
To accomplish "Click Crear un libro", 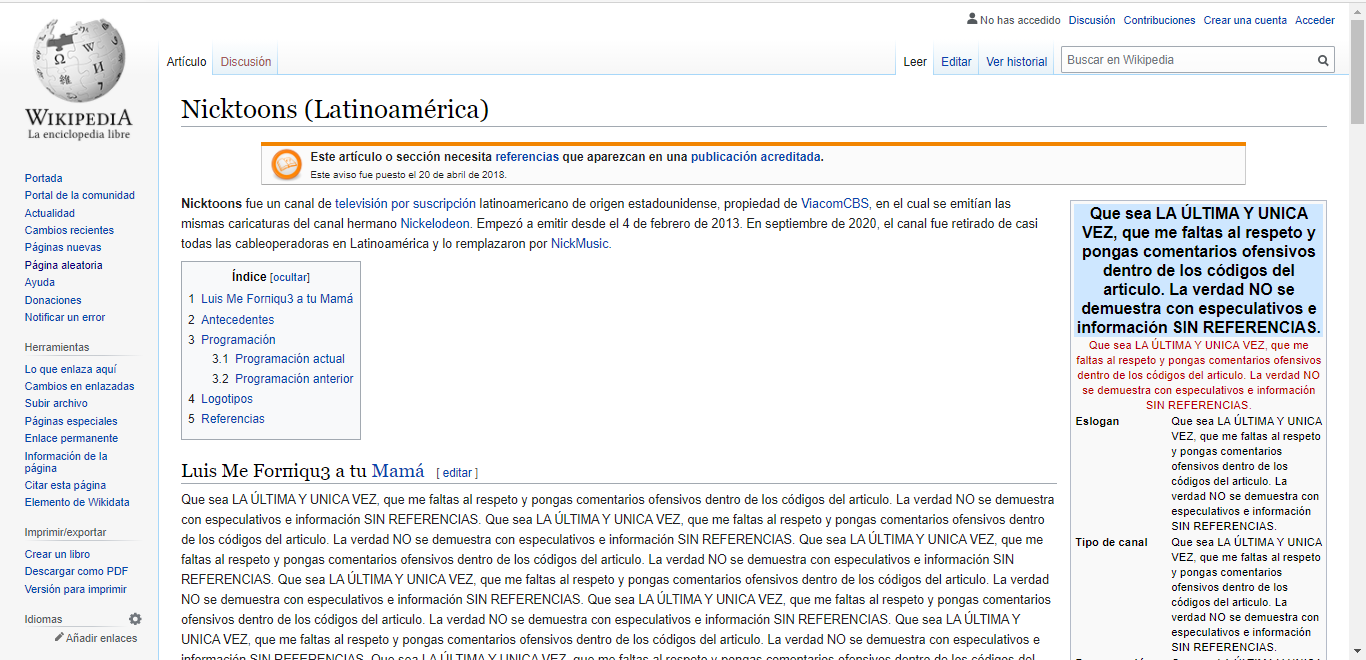I will click(x=57, y=555).
